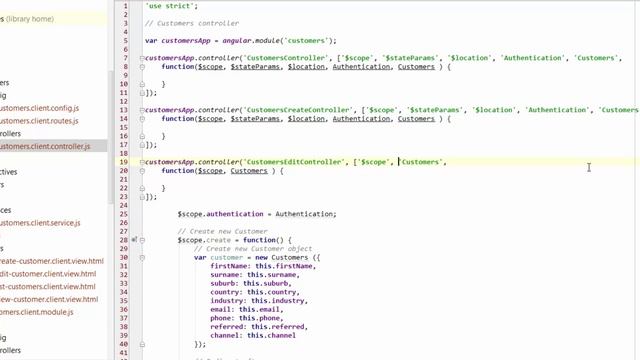Open customers.client.service.js in project tree
This screenshot has height=360, width=640.
(x=40, y=223)
